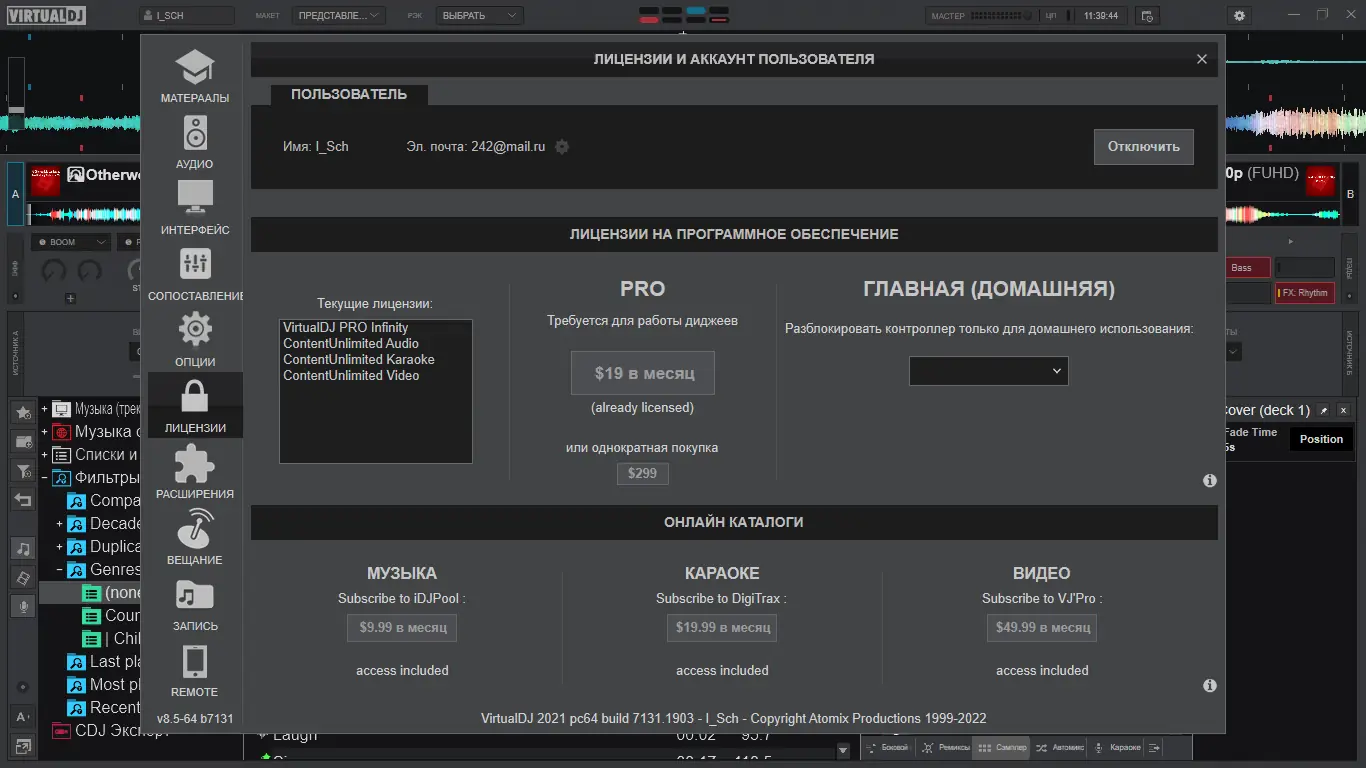Open the Remote phone section
The image size is (1366, 768).
195,671
